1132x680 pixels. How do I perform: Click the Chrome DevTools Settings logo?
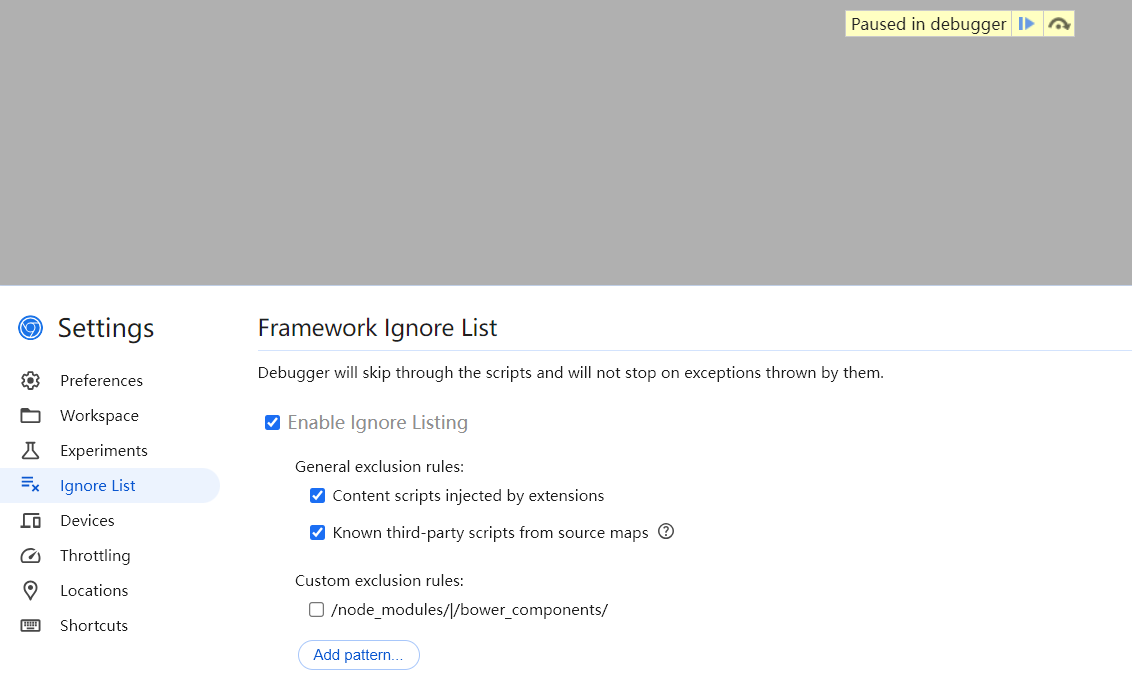pos(30,328)
